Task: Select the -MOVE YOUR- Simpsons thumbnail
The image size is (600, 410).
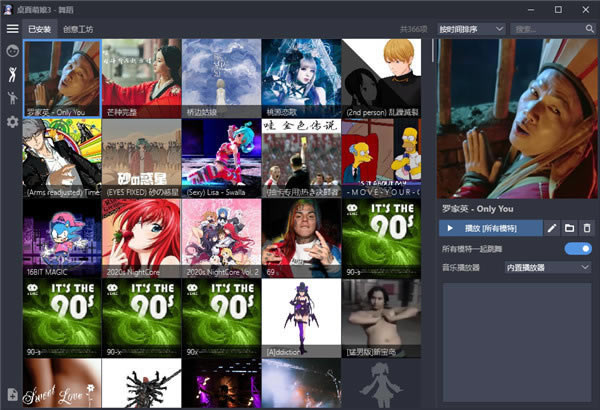Action: (x=382, y=158)
